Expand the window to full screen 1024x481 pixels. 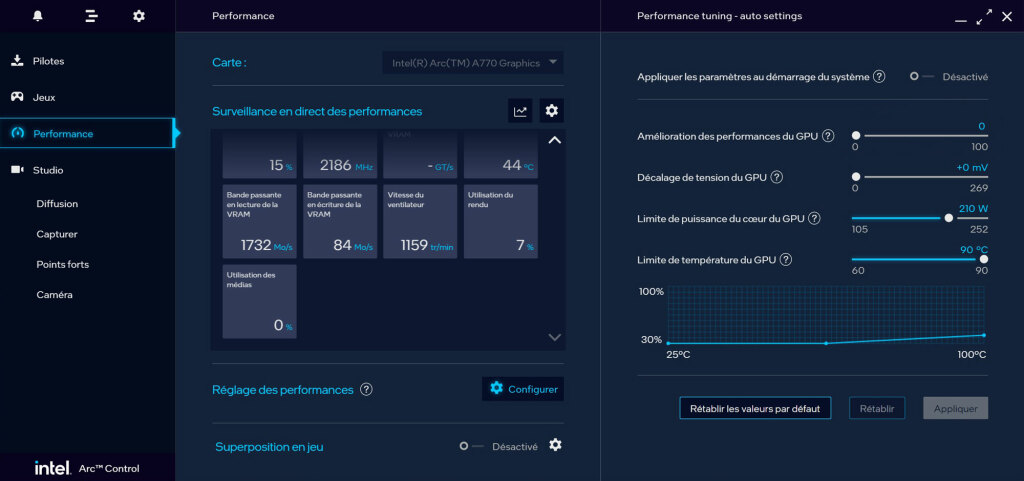[984, 17]
